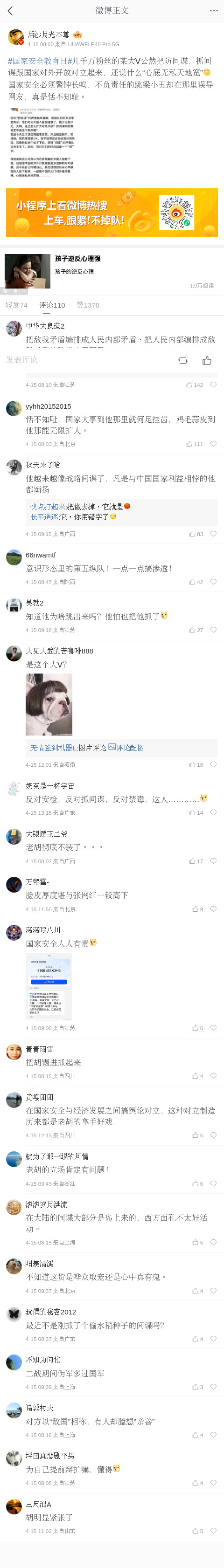Open 荡荡呼八川's attached screenshot image
This screenshot has width=224, height=1568.
(x=49, y=987)
